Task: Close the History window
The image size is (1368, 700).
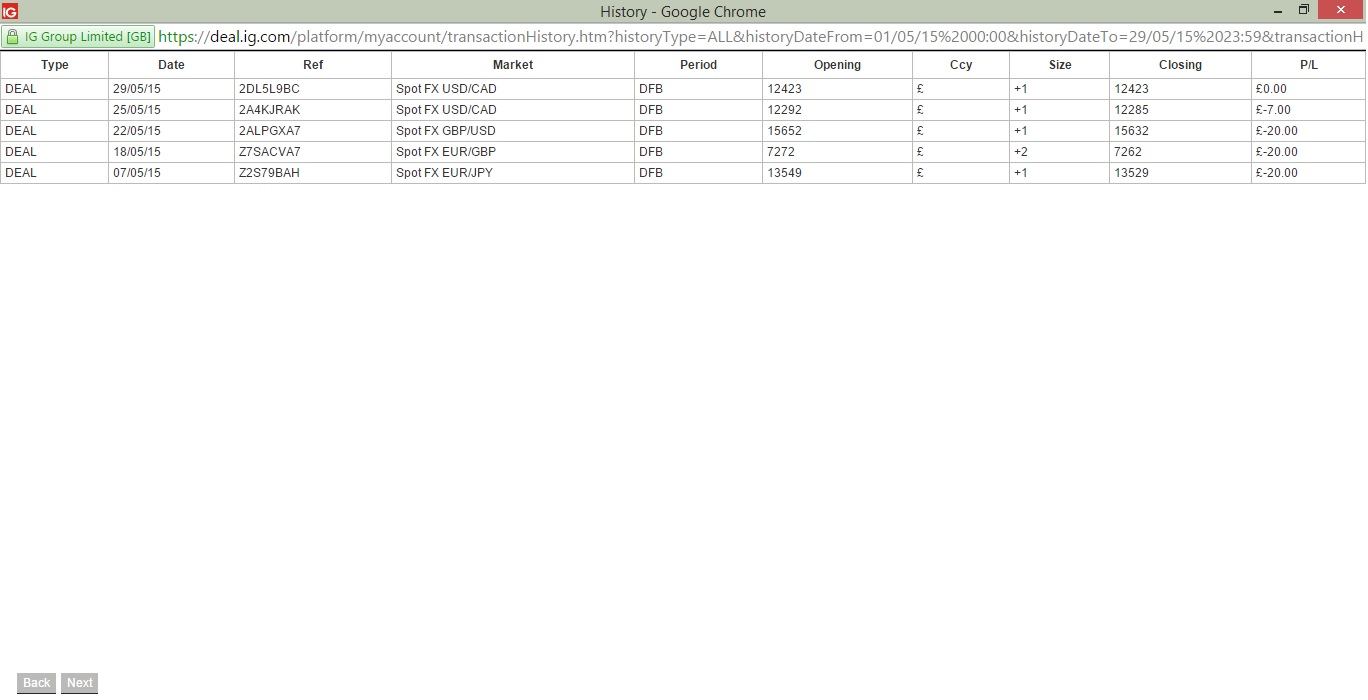Action: [1341, 10]
